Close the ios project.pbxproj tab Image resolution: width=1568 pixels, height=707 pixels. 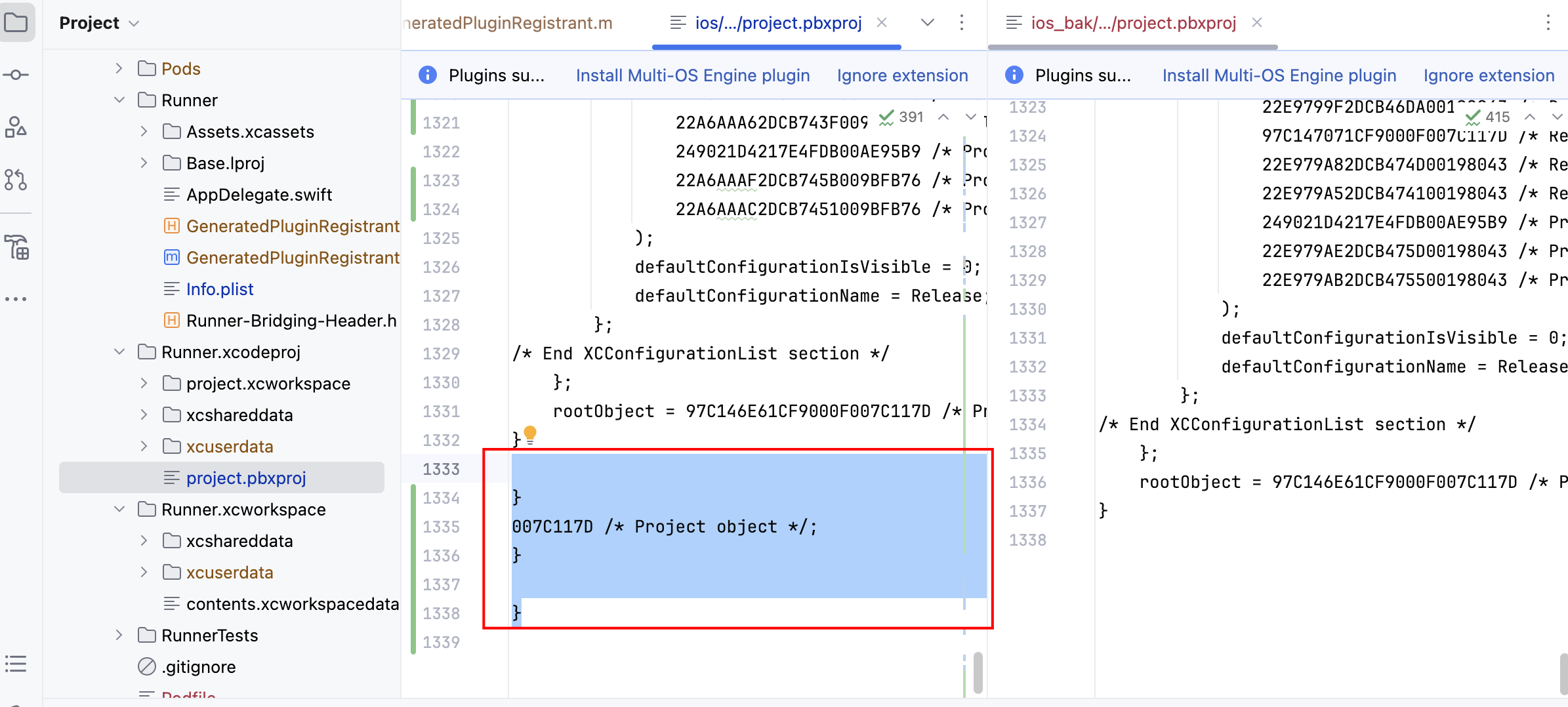[x=882, y=23]
